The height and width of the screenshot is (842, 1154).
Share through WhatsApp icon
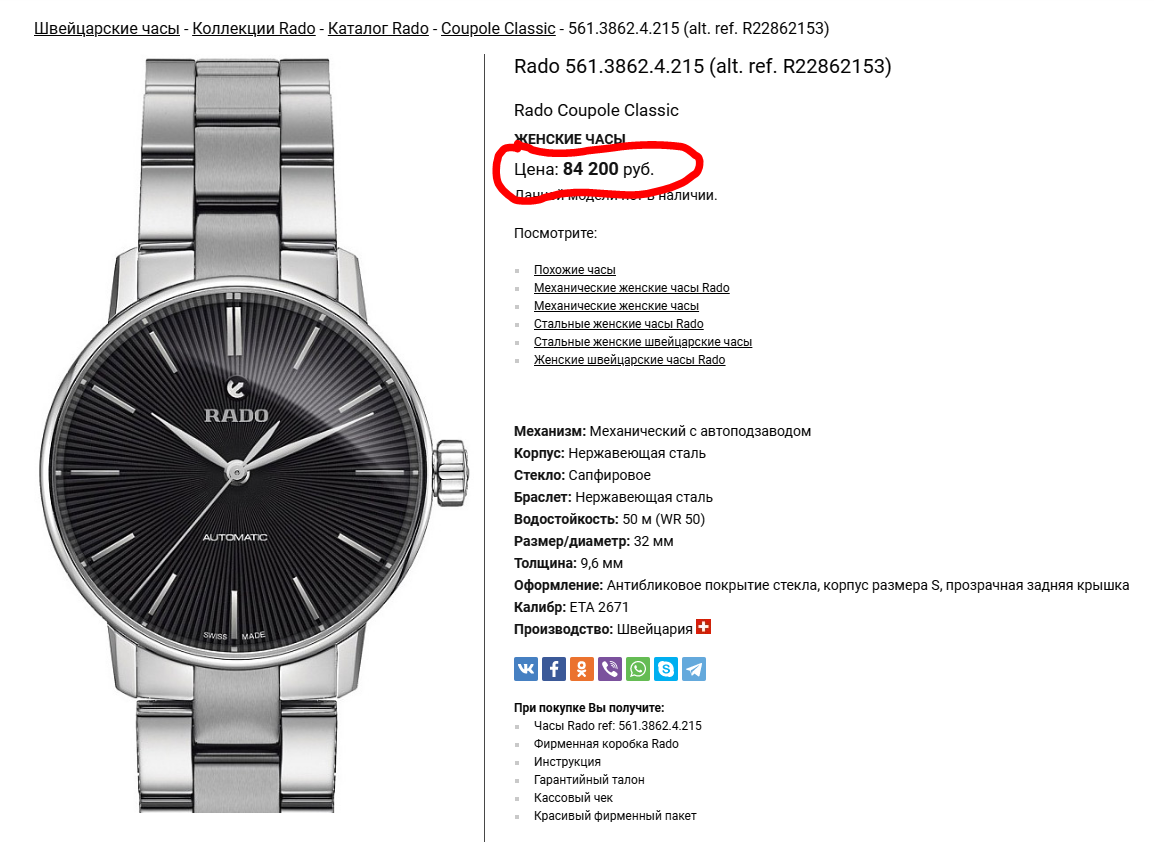(x=638, y=669)
